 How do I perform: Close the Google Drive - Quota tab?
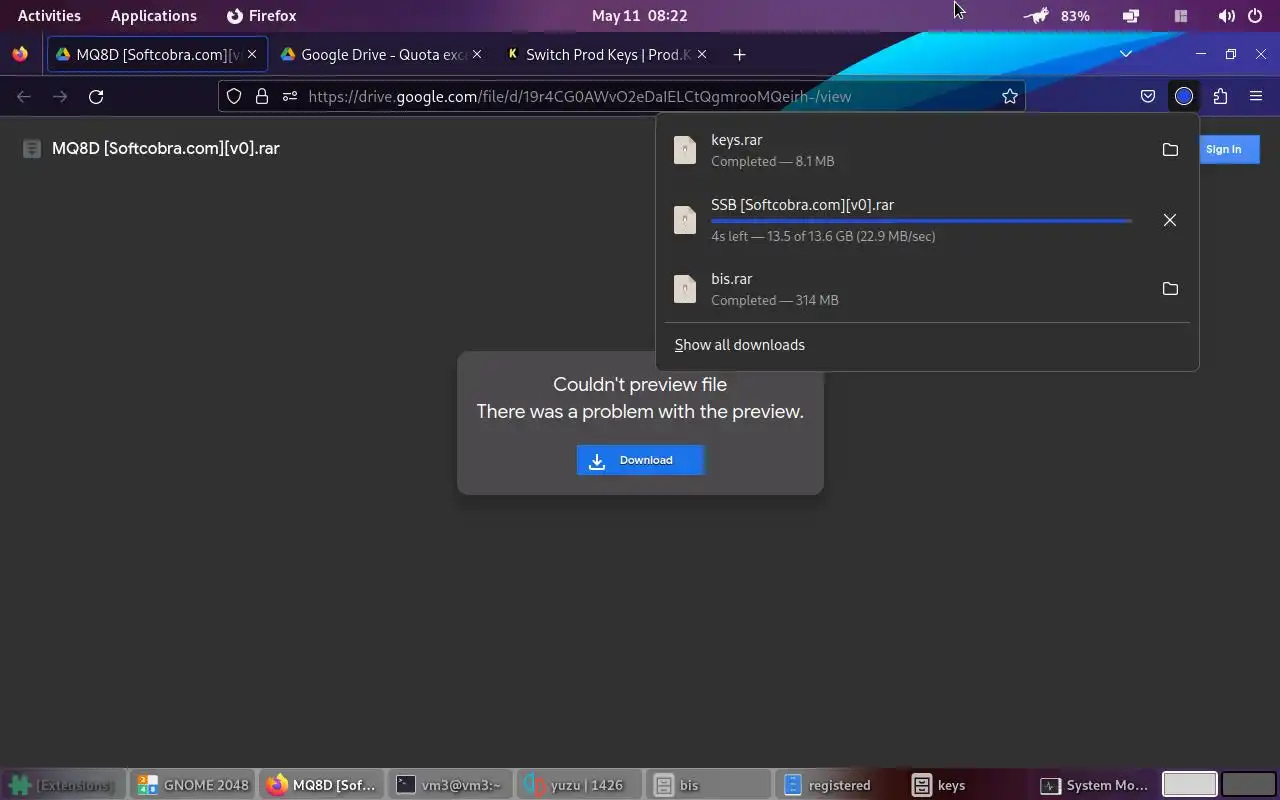point(477,54)
